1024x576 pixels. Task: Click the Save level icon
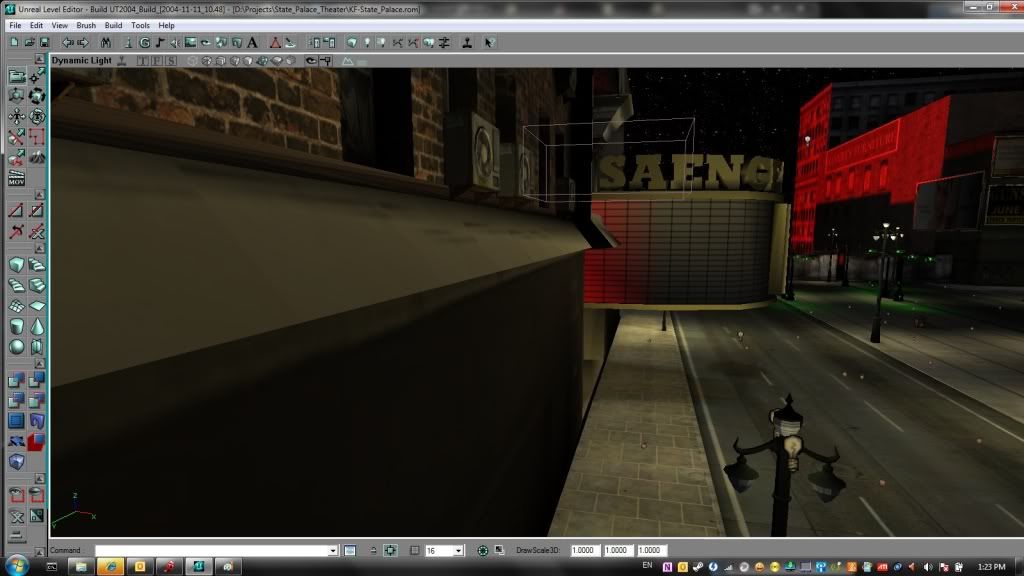(45, 42)
